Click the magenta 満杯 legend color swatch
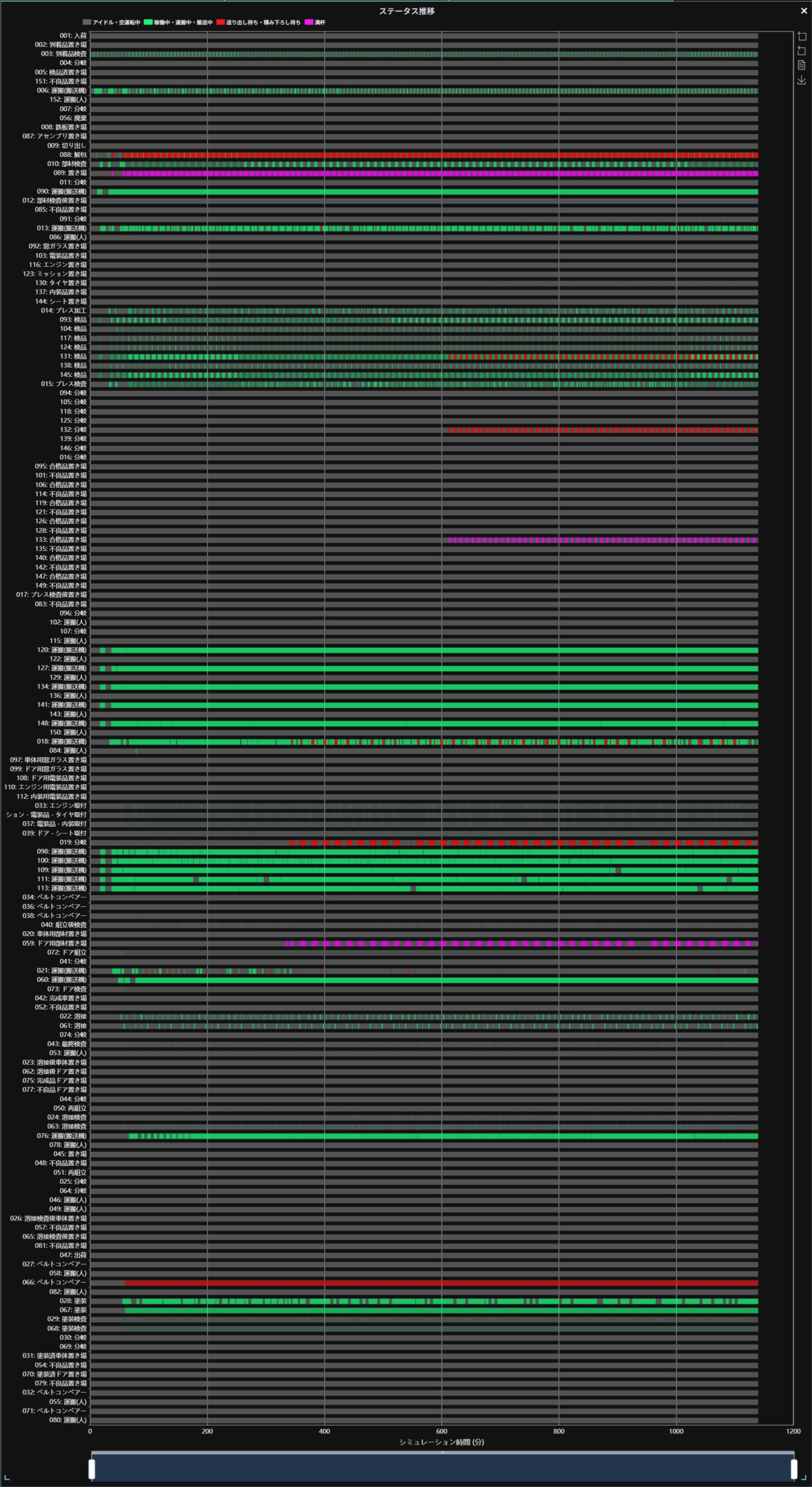Viewport: 812px width, 1487px height. (309, 23)
